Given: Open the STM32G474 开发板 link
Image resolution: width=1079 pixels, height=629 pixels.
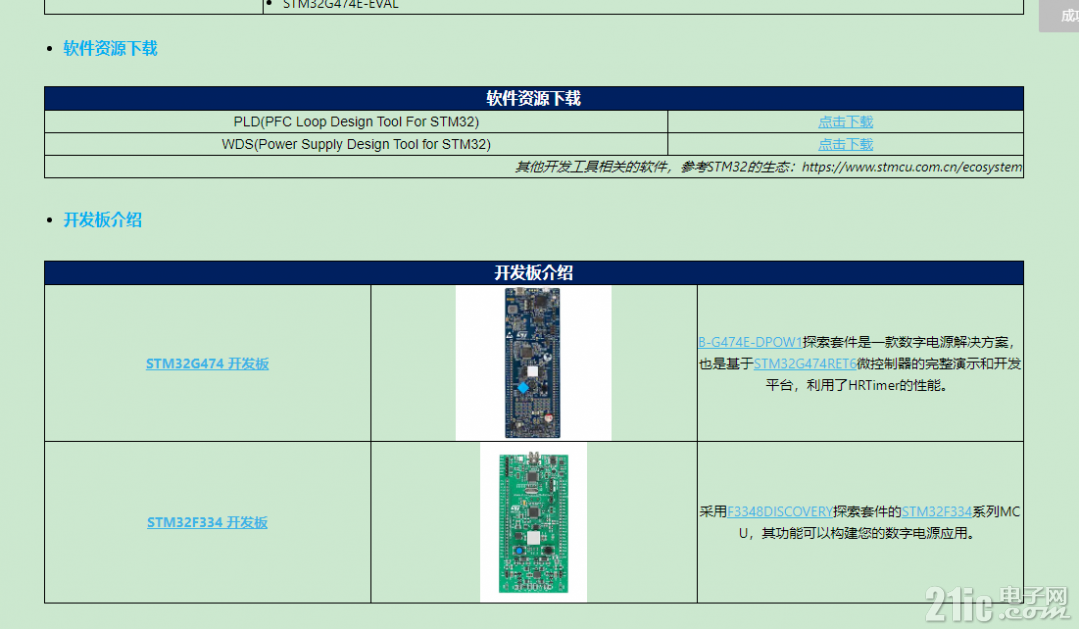Looking at the screenshot, I should click(x=207, y=363).
